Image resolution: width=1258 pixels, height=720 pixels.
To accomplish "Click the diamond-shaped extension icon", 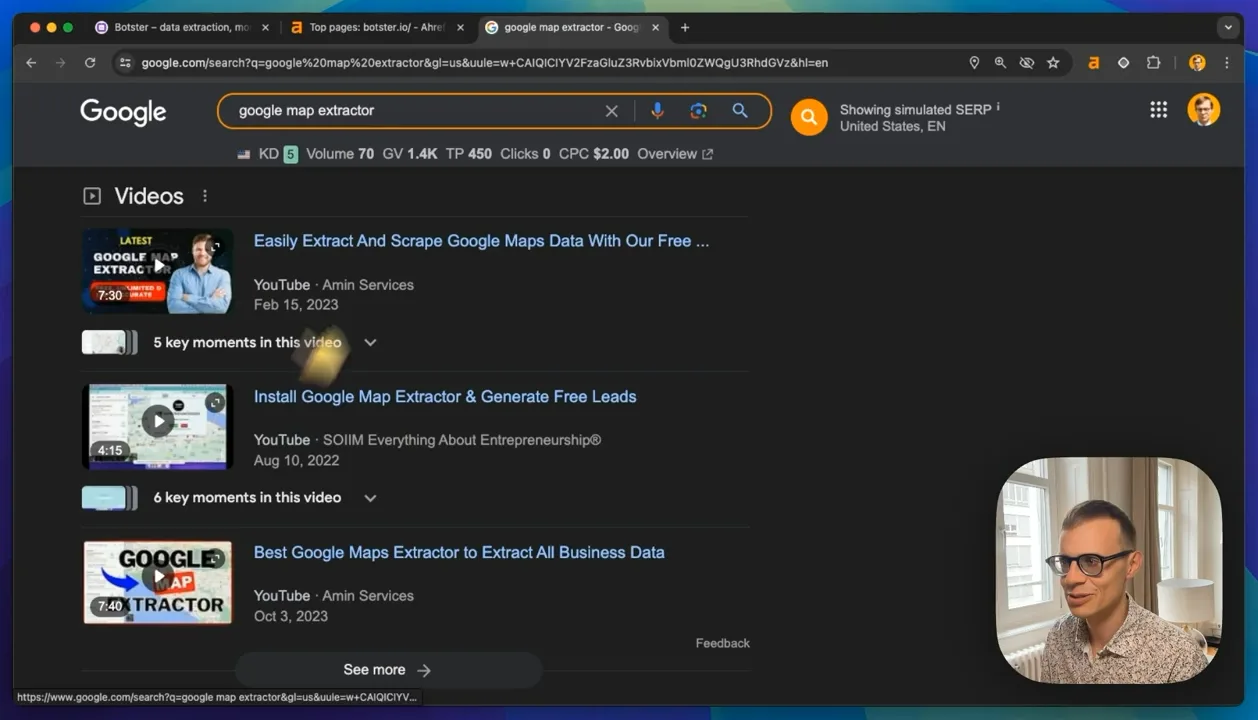I will pos(1123,63).
